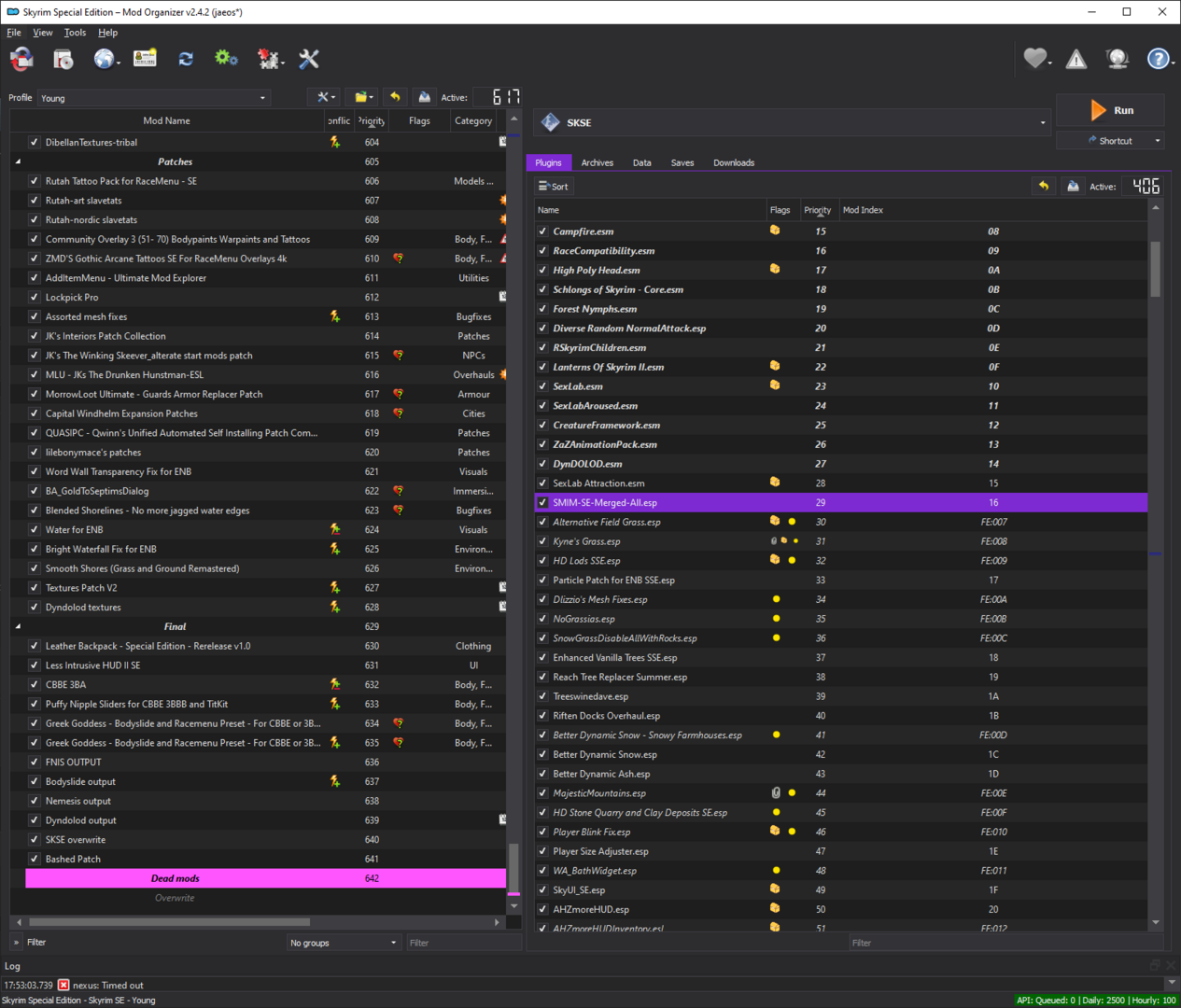Viewport: 1181px width, 1008px height.
Task: Click the Profiles ID card icon
Action: [x=145, y=59]
